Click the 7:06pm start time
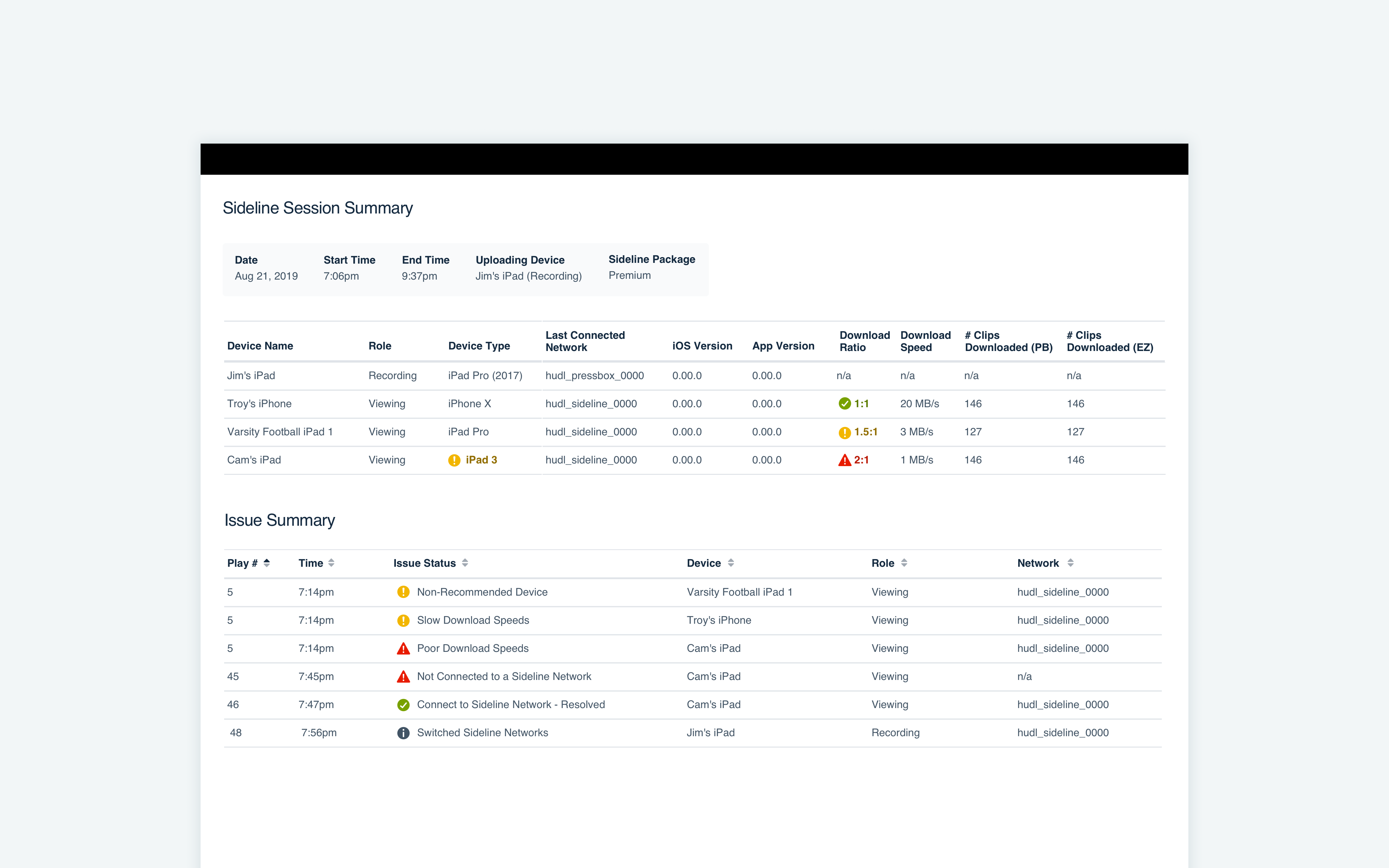1389x868 pixels. 341,276
